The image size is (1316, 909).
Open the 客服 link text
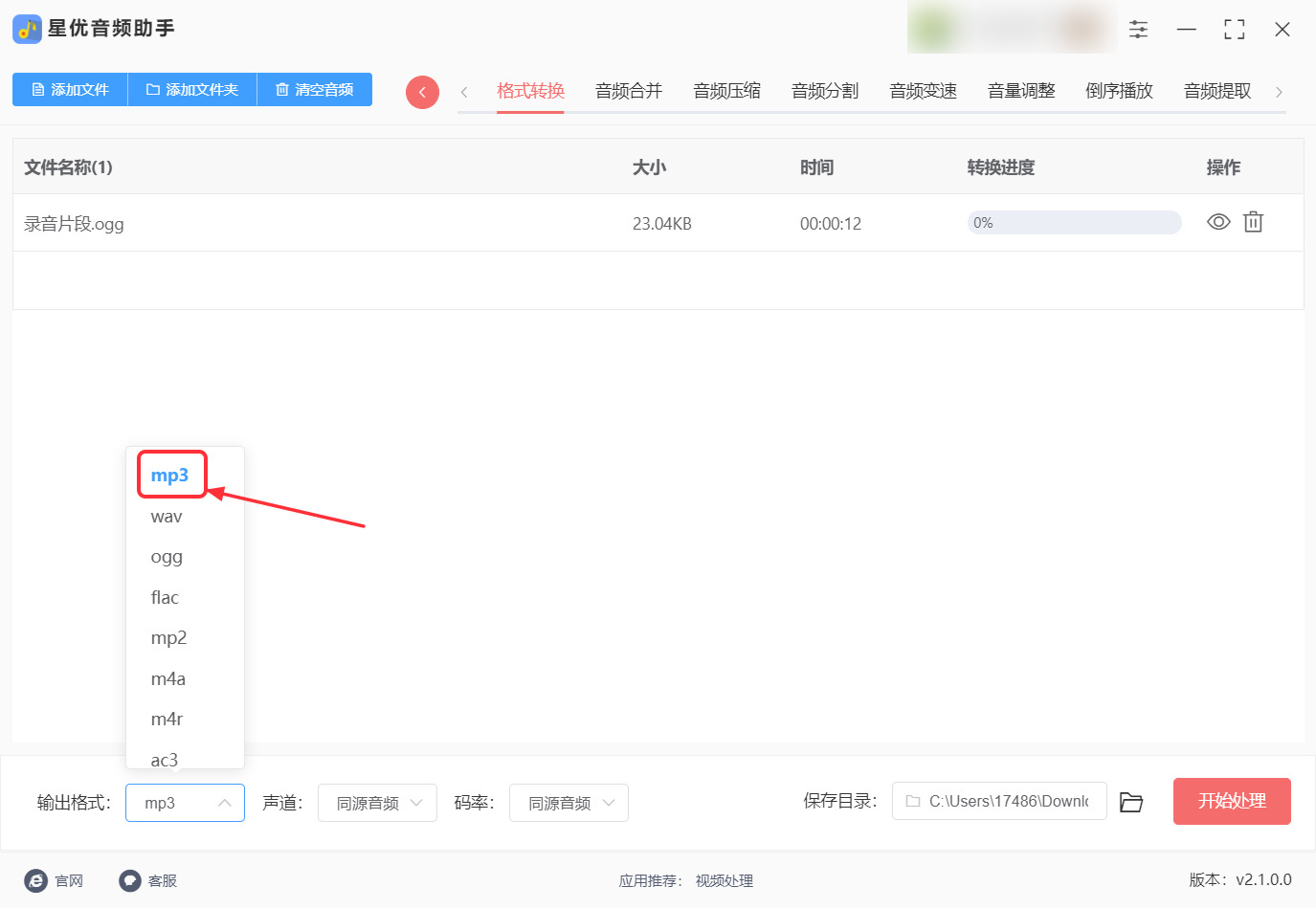click(x=163, y=881)
